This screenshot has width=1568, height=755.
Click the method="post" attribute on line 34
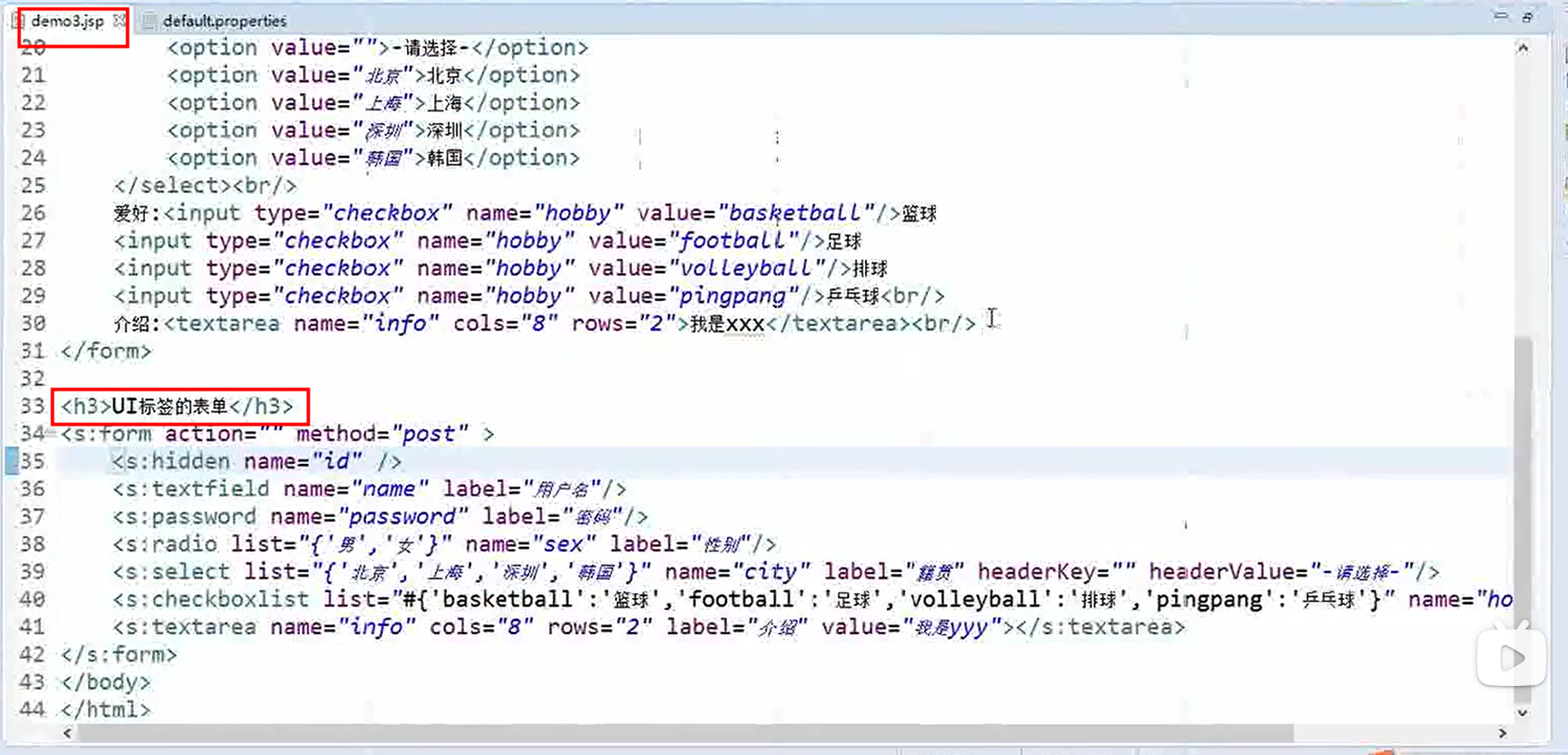point(382,434)
